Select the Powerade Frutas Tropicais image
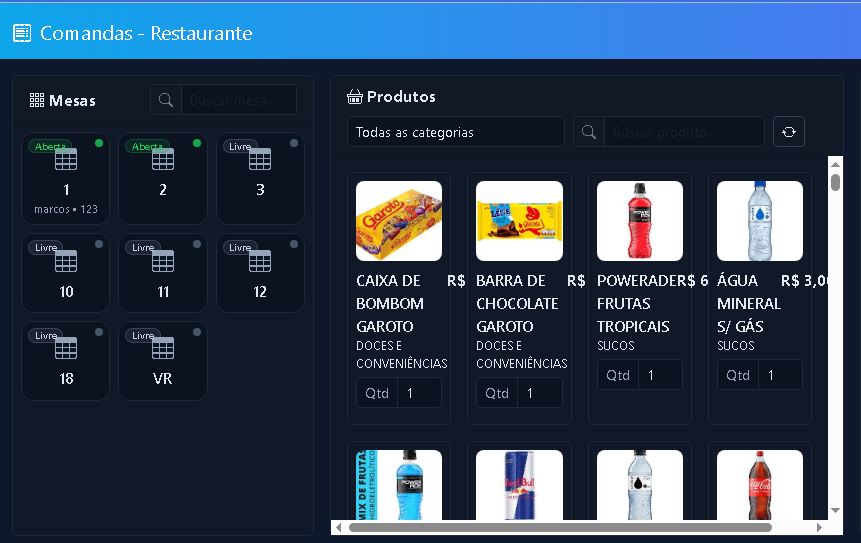Viewport: 861px width, 543px height. click(640, 221)
